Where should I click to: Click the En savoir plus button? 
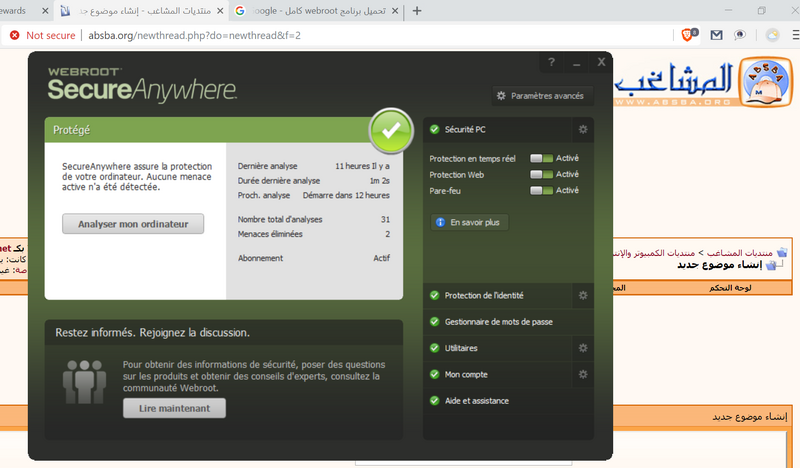click(x=469, y=223)
